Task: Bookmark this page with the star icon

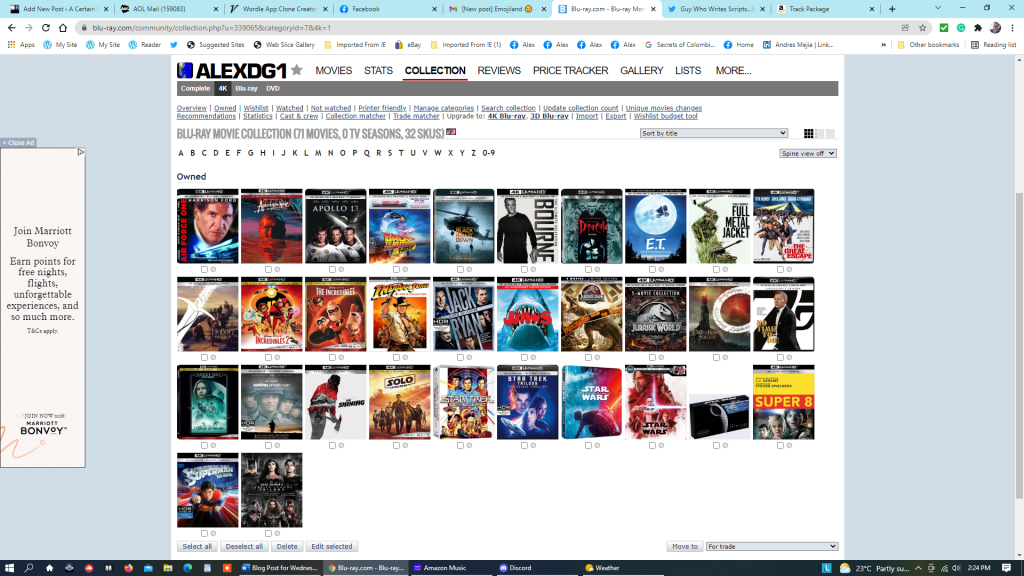Action: (921, 28)
